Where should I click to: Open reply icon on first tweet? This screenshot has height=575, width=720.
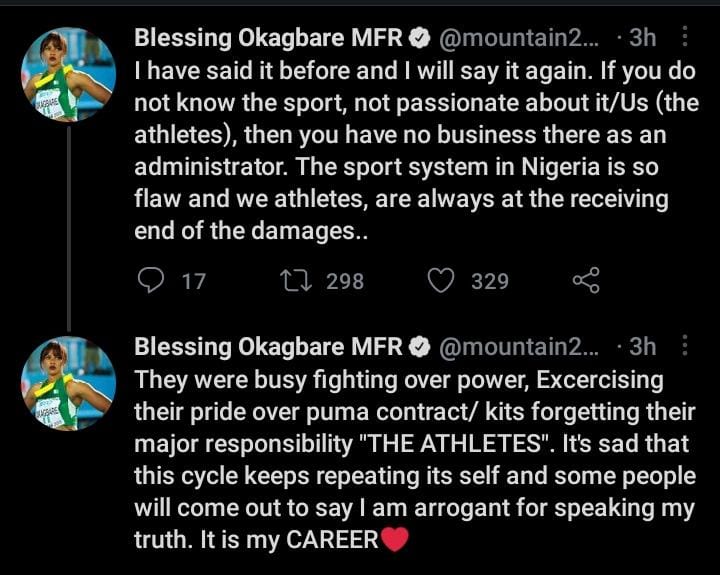[151, 281]
